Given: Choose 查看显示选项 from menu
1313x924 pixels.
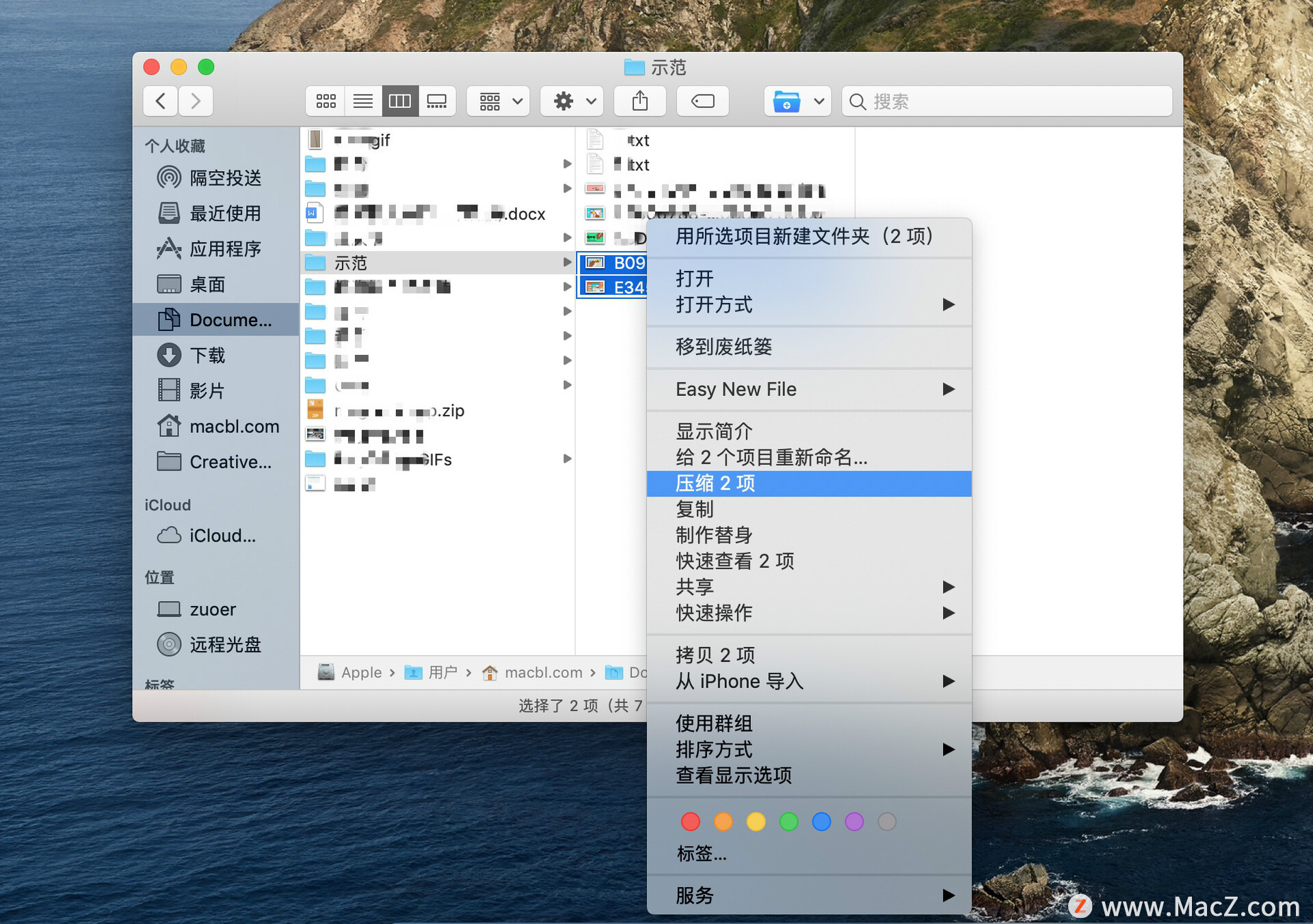Looking at the screenshot, I should [809, 776].
